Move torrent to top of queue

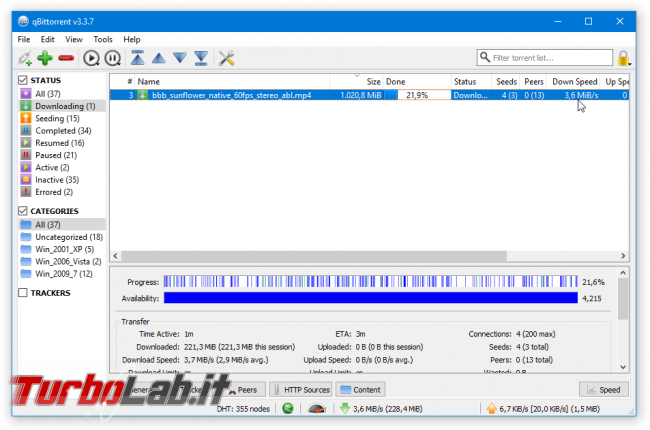138,58
